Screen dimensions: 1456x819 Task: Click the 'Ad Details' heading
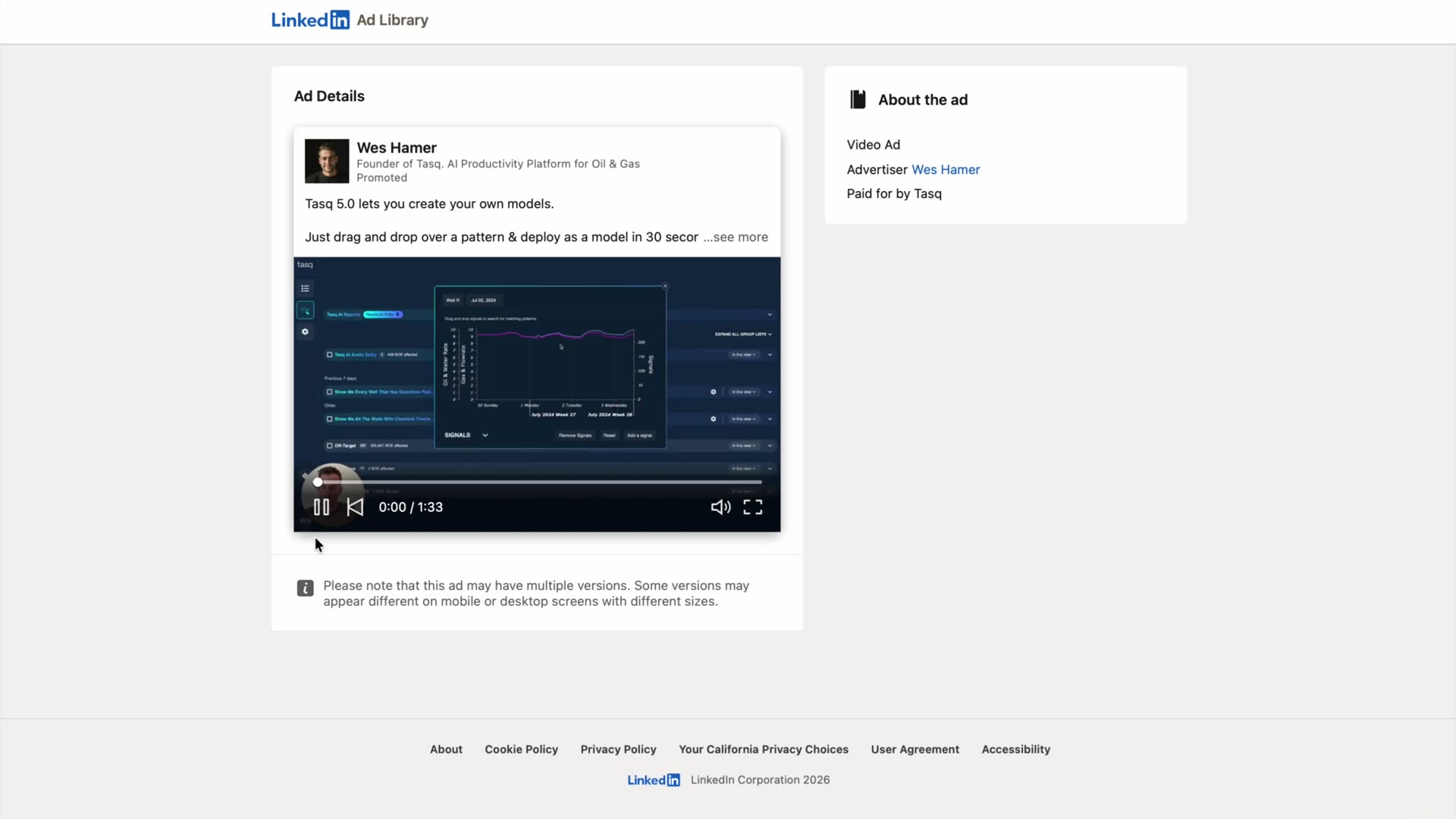tap(329, 96)
